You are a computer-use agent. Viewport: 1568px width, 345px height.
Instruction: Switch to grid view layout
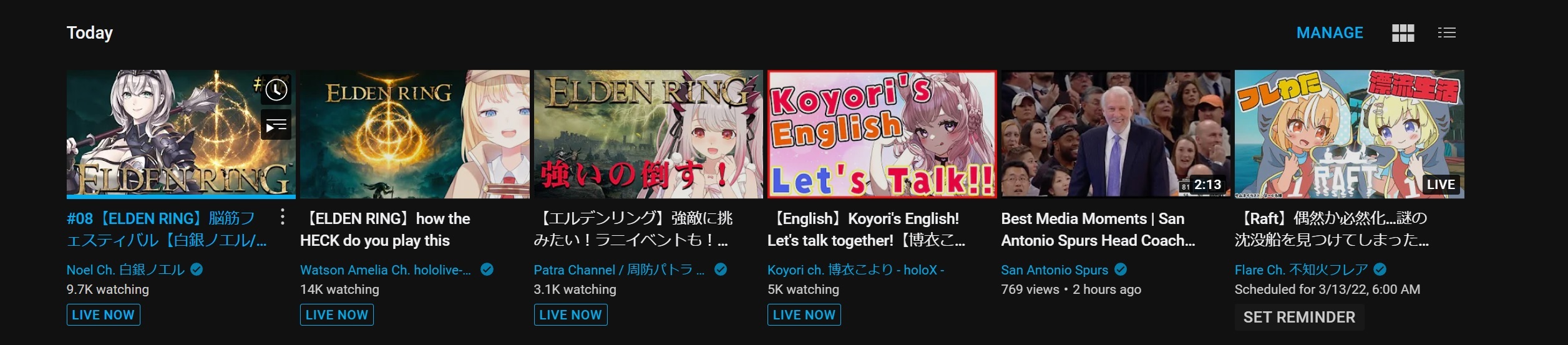(1403, 33)
